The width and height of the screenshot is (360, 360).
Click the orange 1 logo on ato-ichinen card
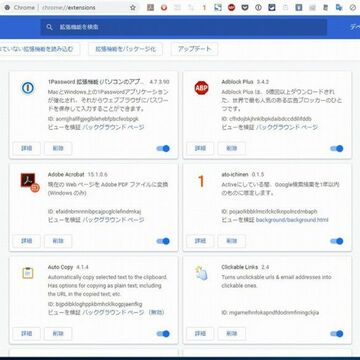(201, 181)
